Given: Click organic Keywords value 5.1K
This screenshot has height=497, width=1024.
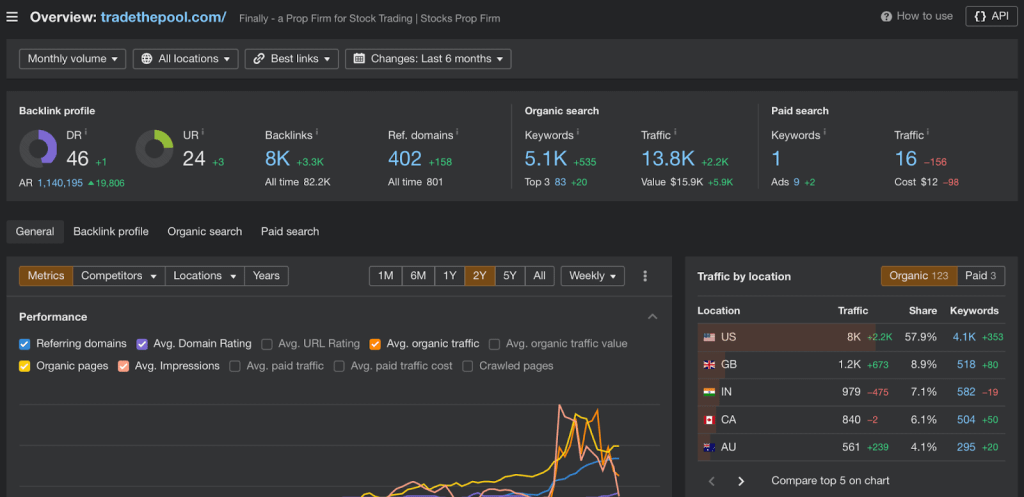Looking at the screenshot, I should tap(546, 159).
